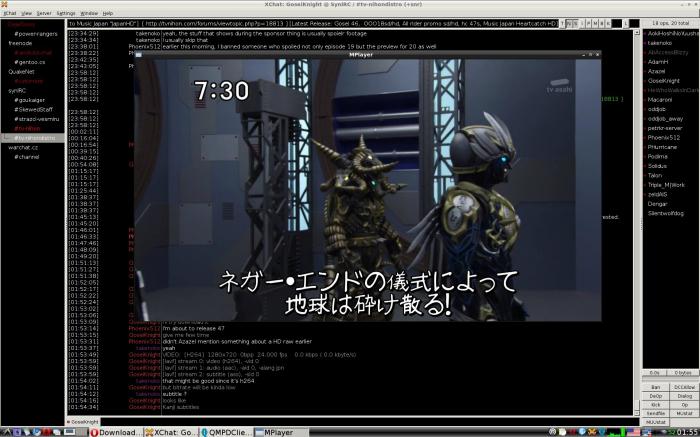Viewport: 700px width, 437px height.
Task: Toggle the S (secret) channel mode
Action: (x=576, y=23)
